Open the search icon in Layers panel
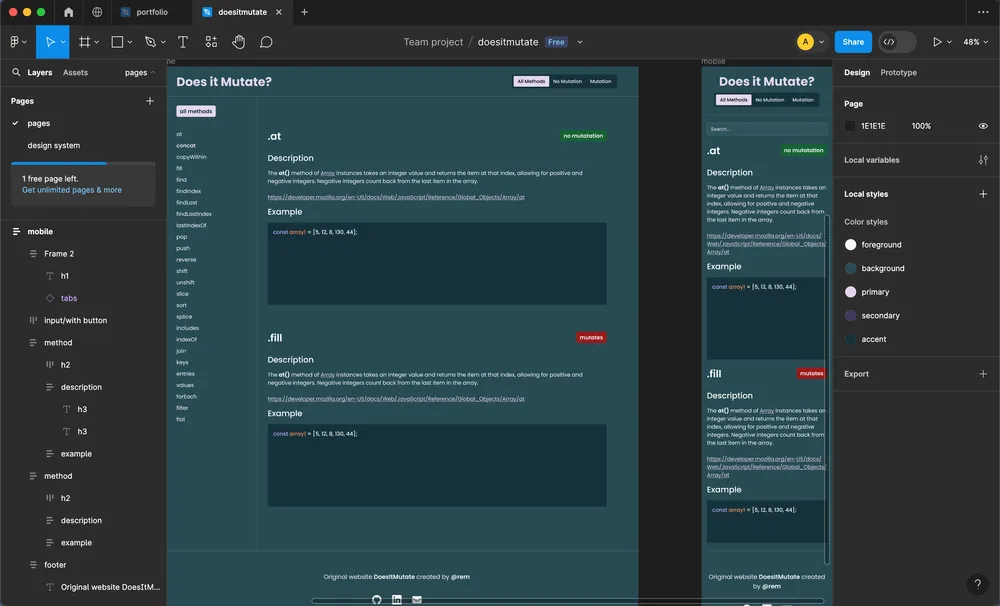1000x606 pixels. click(16, 73)
